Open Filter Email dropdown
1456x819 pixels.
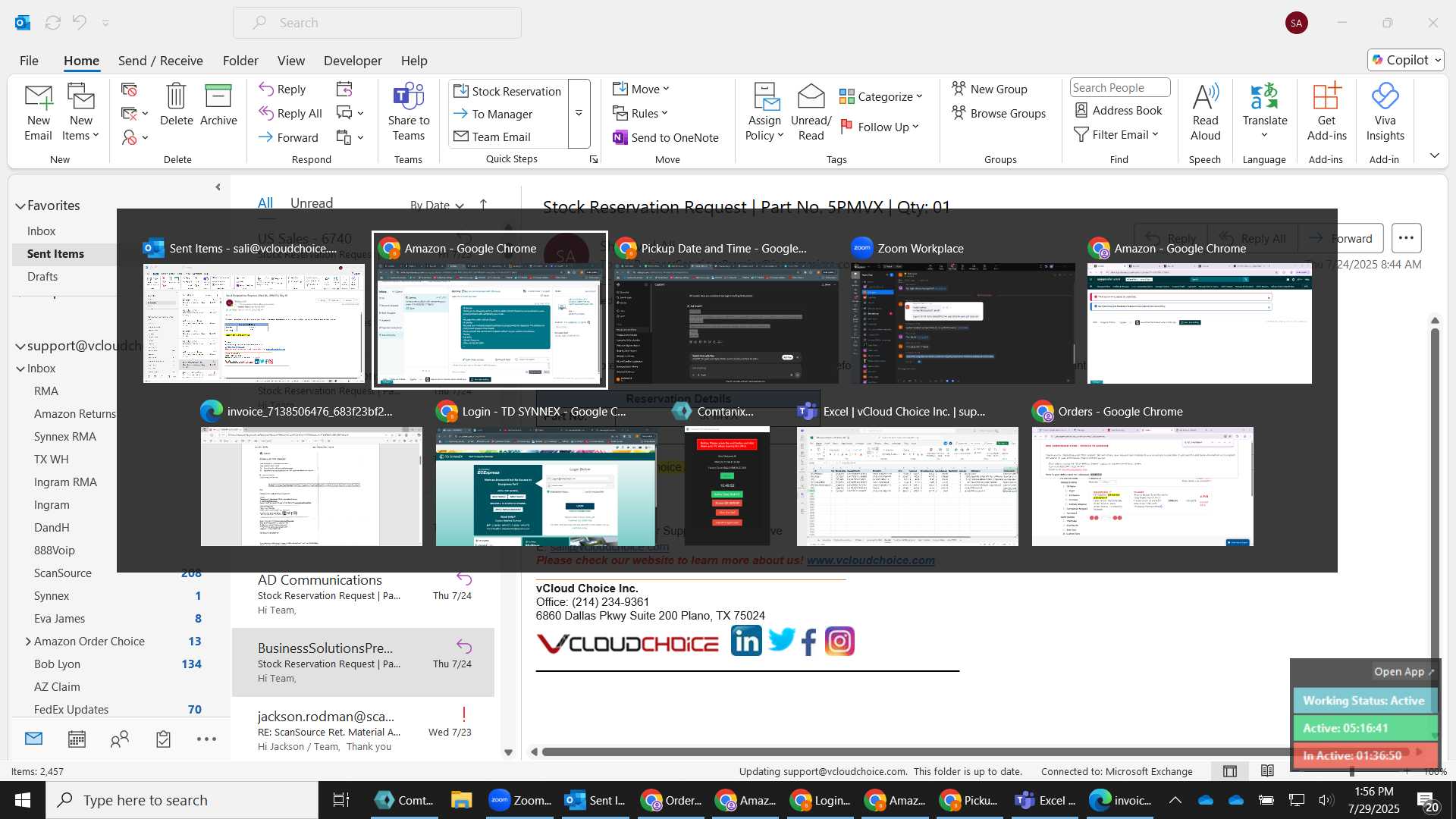pos(1116,134)
